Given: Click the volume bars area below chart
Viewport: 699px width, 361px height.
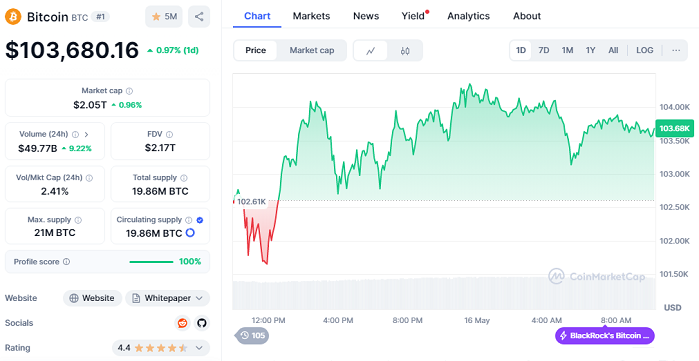Looking at the screenshot, I should 444,294.
